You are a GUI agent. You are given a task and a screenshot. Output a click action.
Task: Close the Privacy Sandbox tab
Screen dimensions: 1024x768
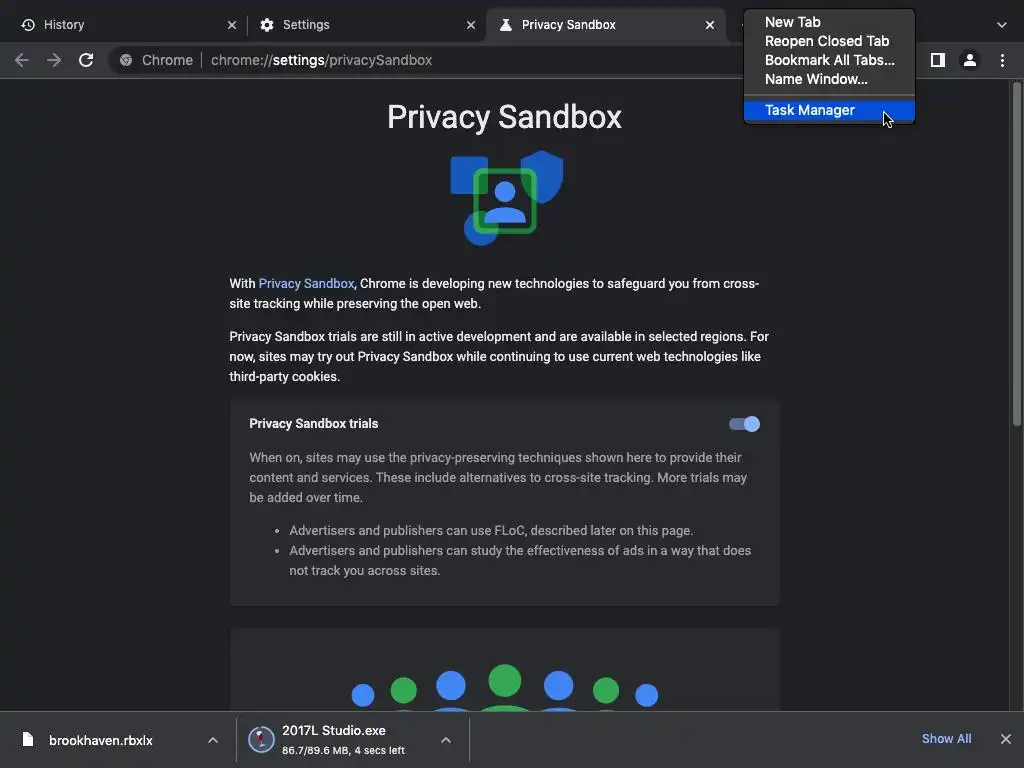pyautogui.click(x=710, y=25)
